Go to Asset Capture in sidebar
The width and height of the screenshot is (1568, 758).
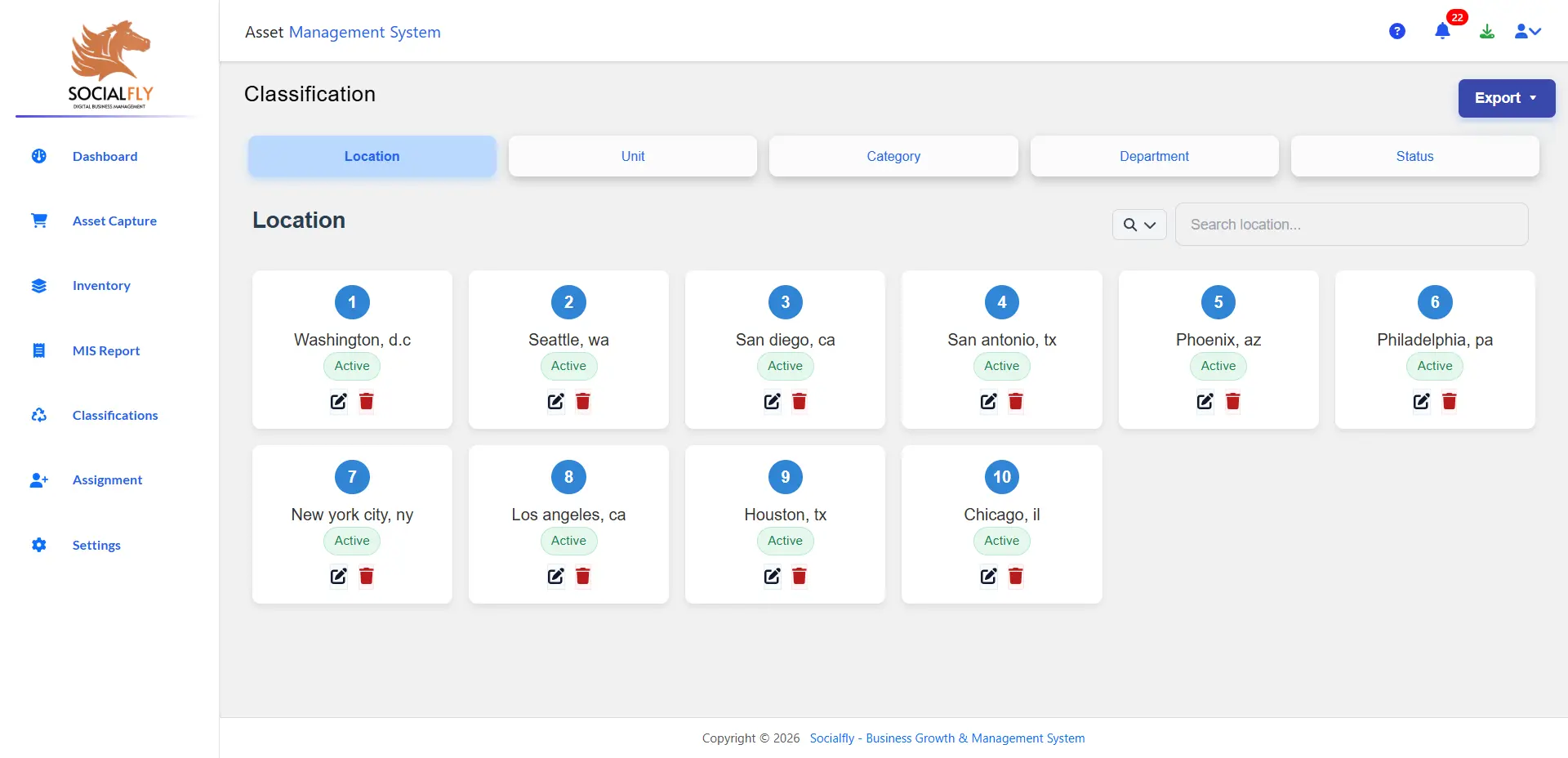click(114, 221)
